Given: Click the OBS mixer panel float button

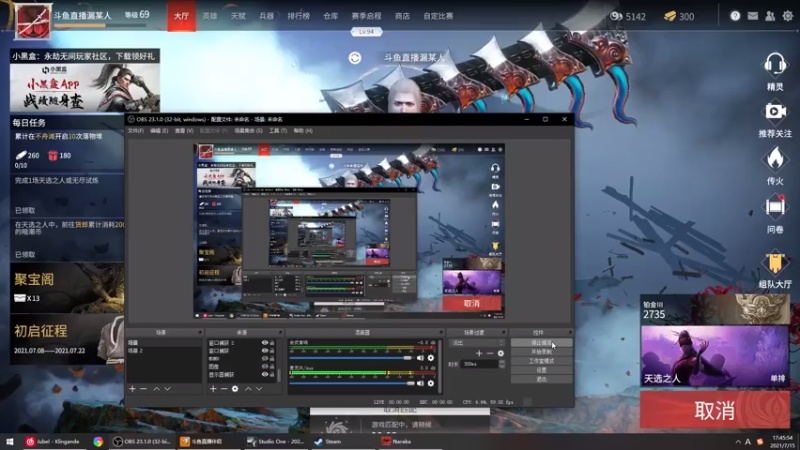Looking at the screenshot, I should pos(441,332).
